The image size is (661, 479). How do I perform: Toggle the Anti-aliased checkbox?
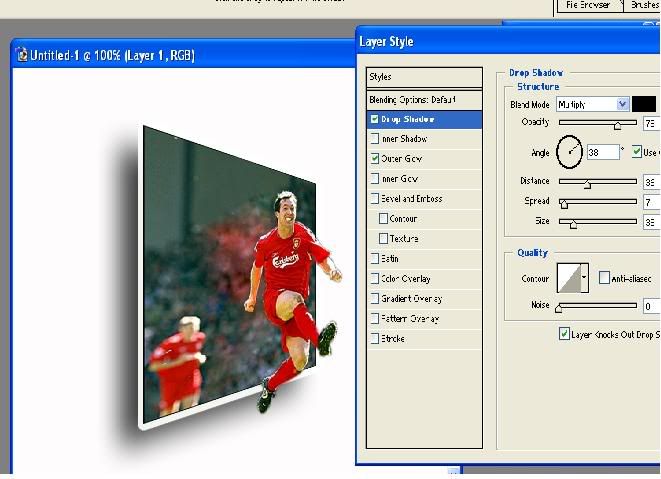604,278
